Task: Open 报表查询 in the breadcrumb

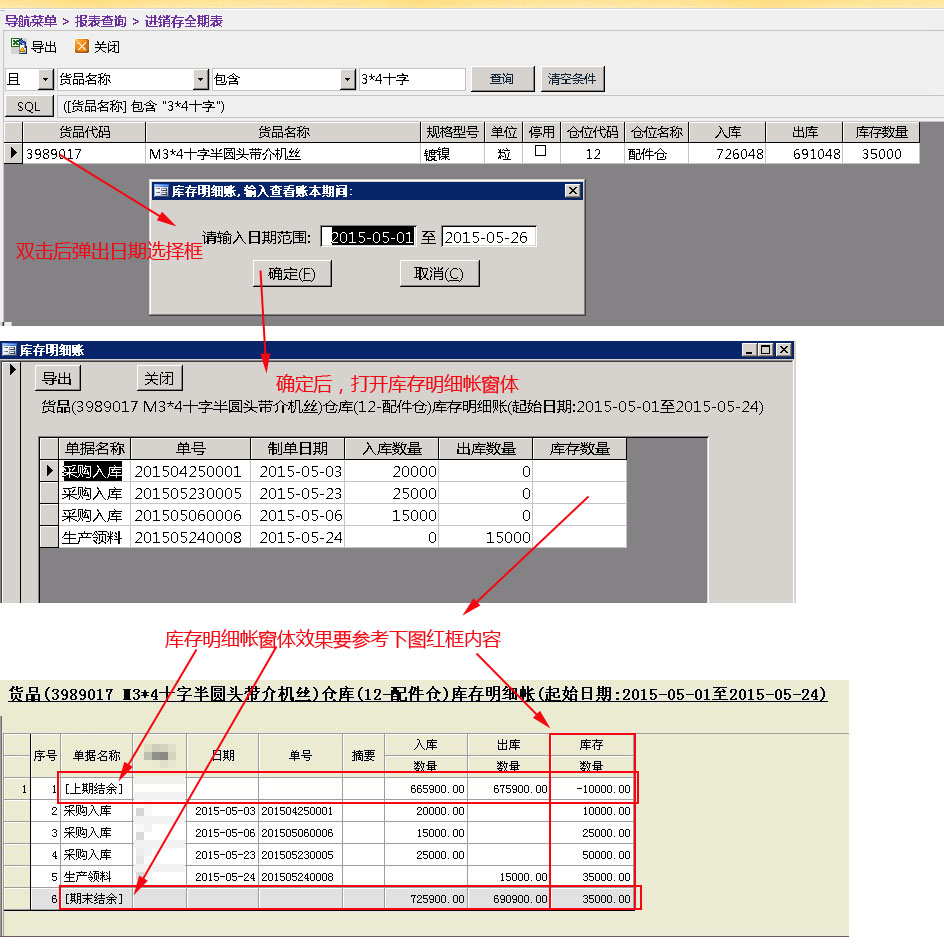Action: tap(100, 20)
